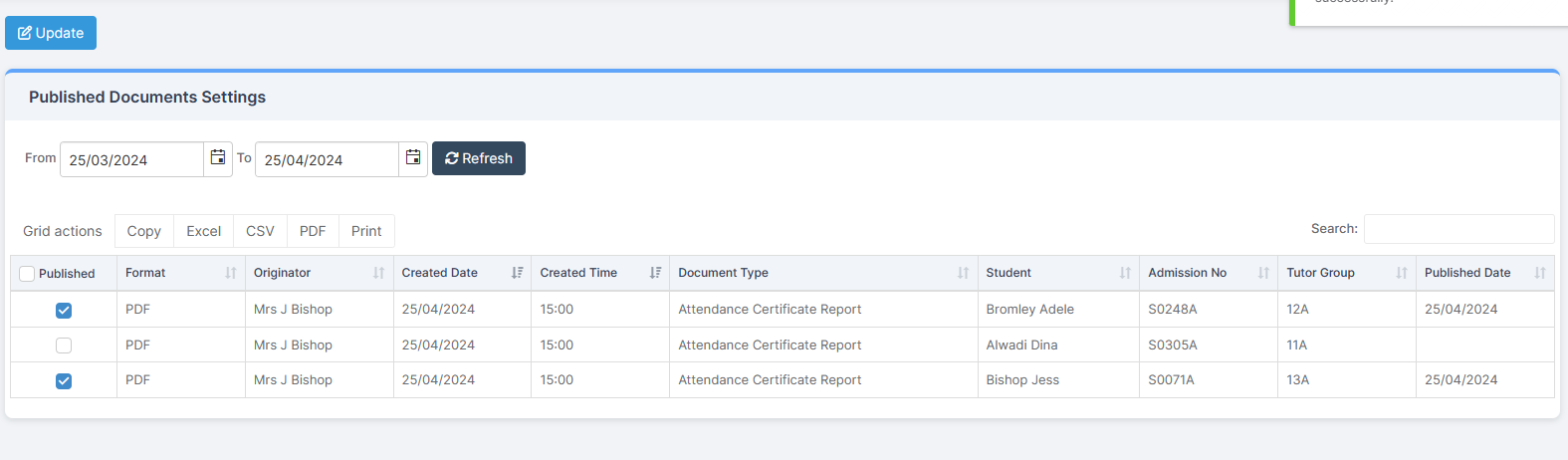This screenshot has height=460, width=1568.
Task: Click the Published Documents Settings heading
Action: pos(147,97)
